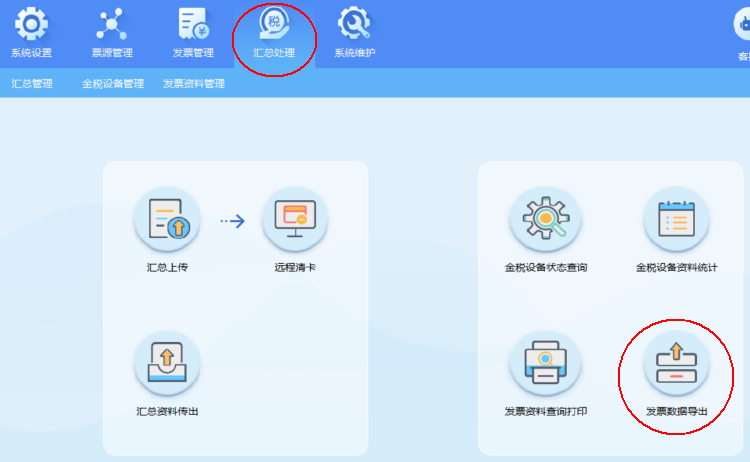Open 票源管理 network icon
Image resolution: width=750 pixels, height=462 pixels.
[x=111, y=23]
